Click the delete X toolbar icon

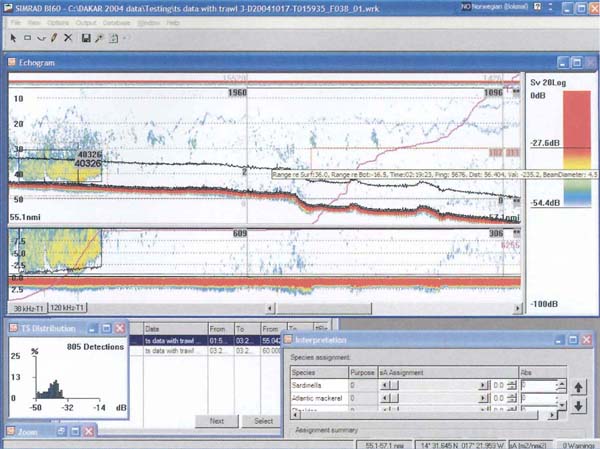pos(68,37)
